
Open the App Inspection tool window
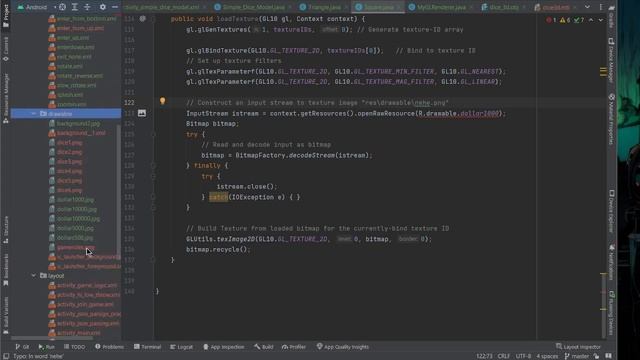[224, 347]
